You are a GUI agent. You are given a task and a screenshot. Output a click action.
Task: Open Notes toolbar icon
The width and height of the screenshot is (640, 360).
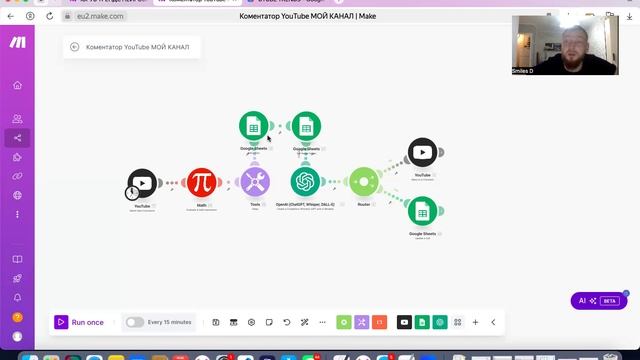pyautogui.click(x=269, y=322)
